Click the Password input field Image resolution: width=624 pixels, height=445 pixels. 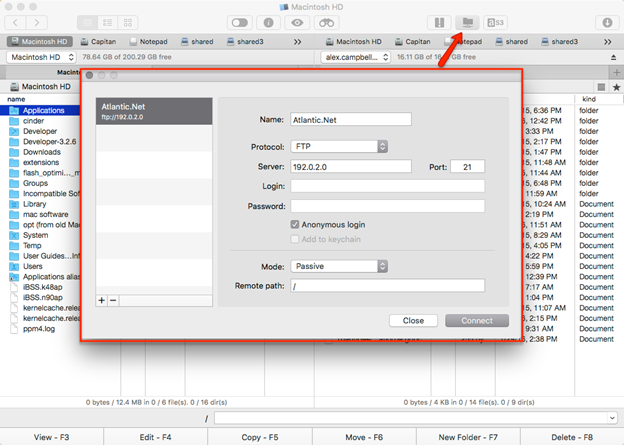click(388, 206)
